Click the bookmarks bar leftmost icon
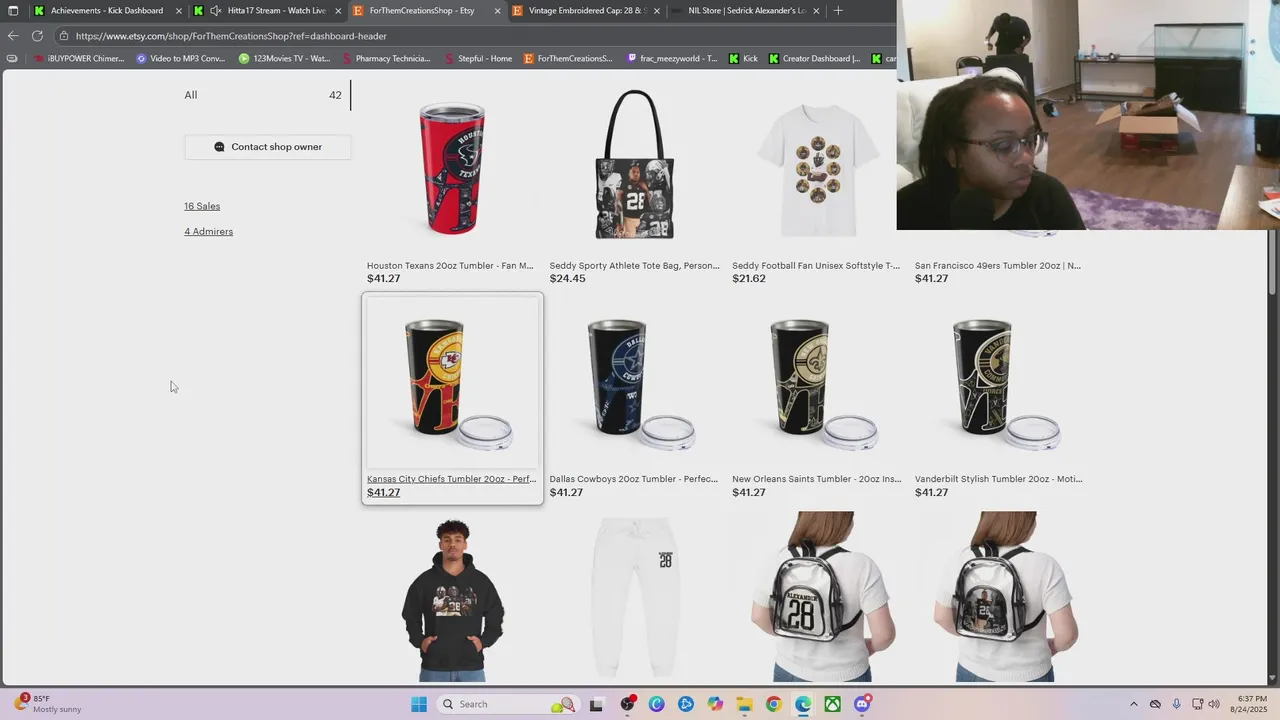Viewport: 1280px width, 720px height. click(12, 59)
